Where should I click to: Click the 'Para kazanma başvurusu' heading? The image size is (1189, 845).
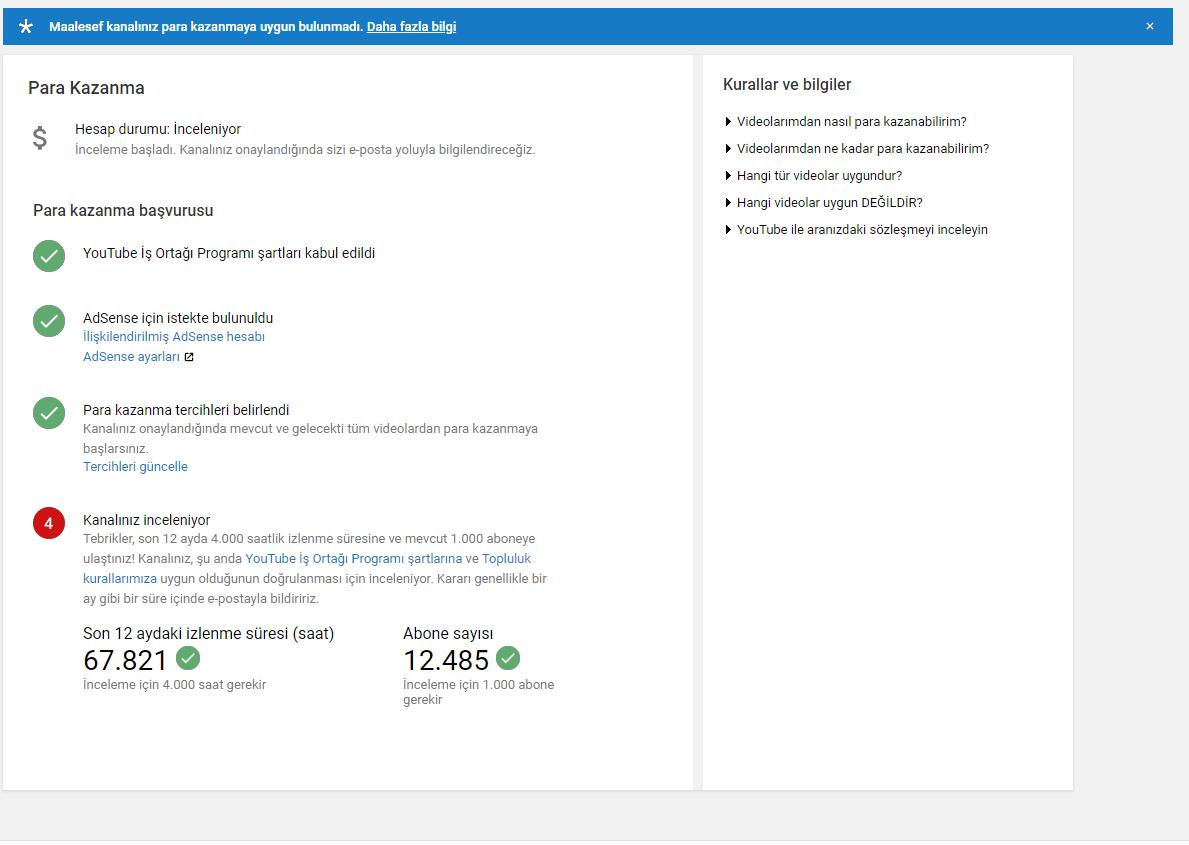(123, 211)
